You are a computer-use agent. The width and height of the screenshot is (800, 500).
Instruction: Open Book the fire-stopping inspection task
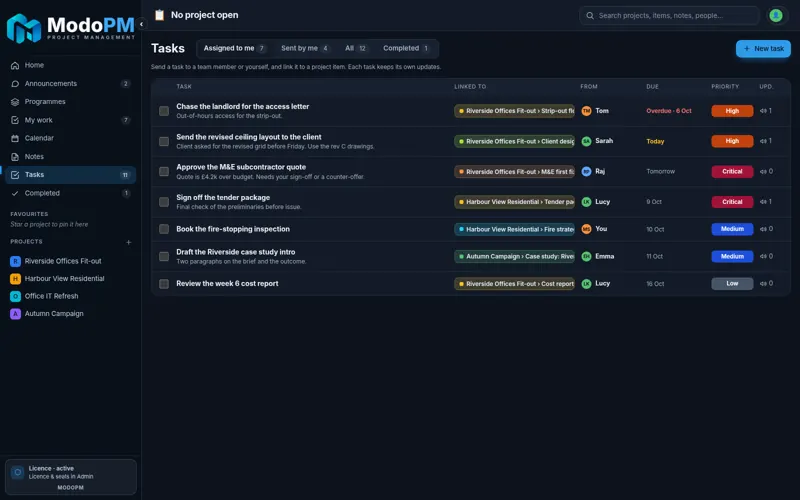[x=233, y=229]
